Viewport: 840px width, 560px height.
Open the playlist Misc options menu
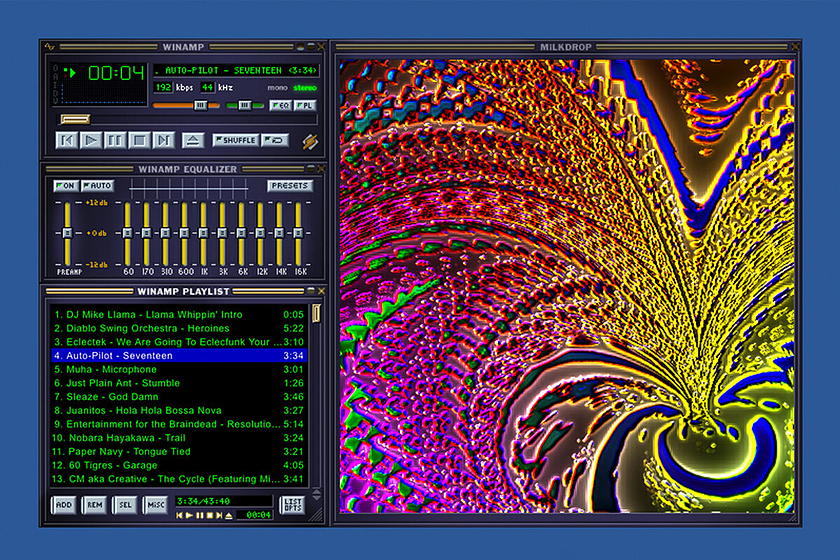[x=155, y=505]
